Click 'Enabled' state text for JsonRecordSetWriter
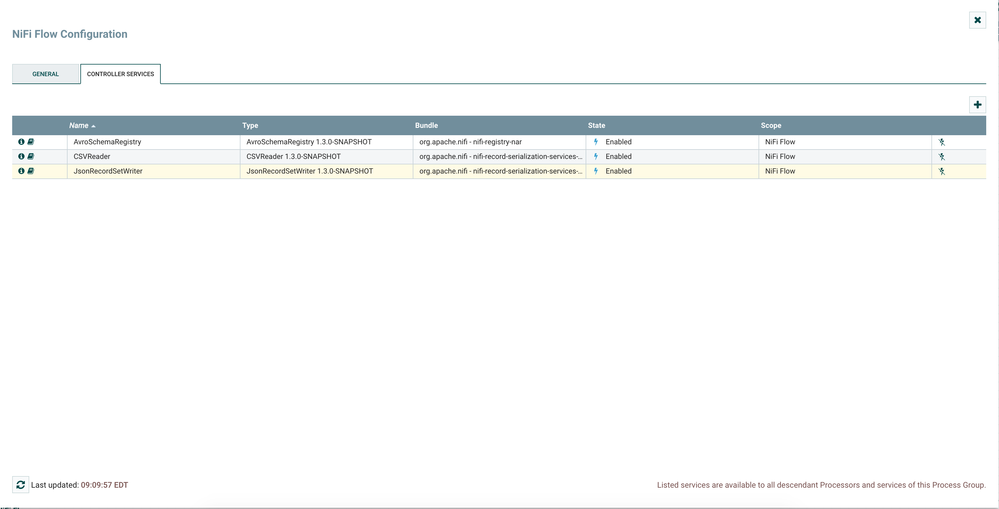Screen dimensions: 999x509 618,171
